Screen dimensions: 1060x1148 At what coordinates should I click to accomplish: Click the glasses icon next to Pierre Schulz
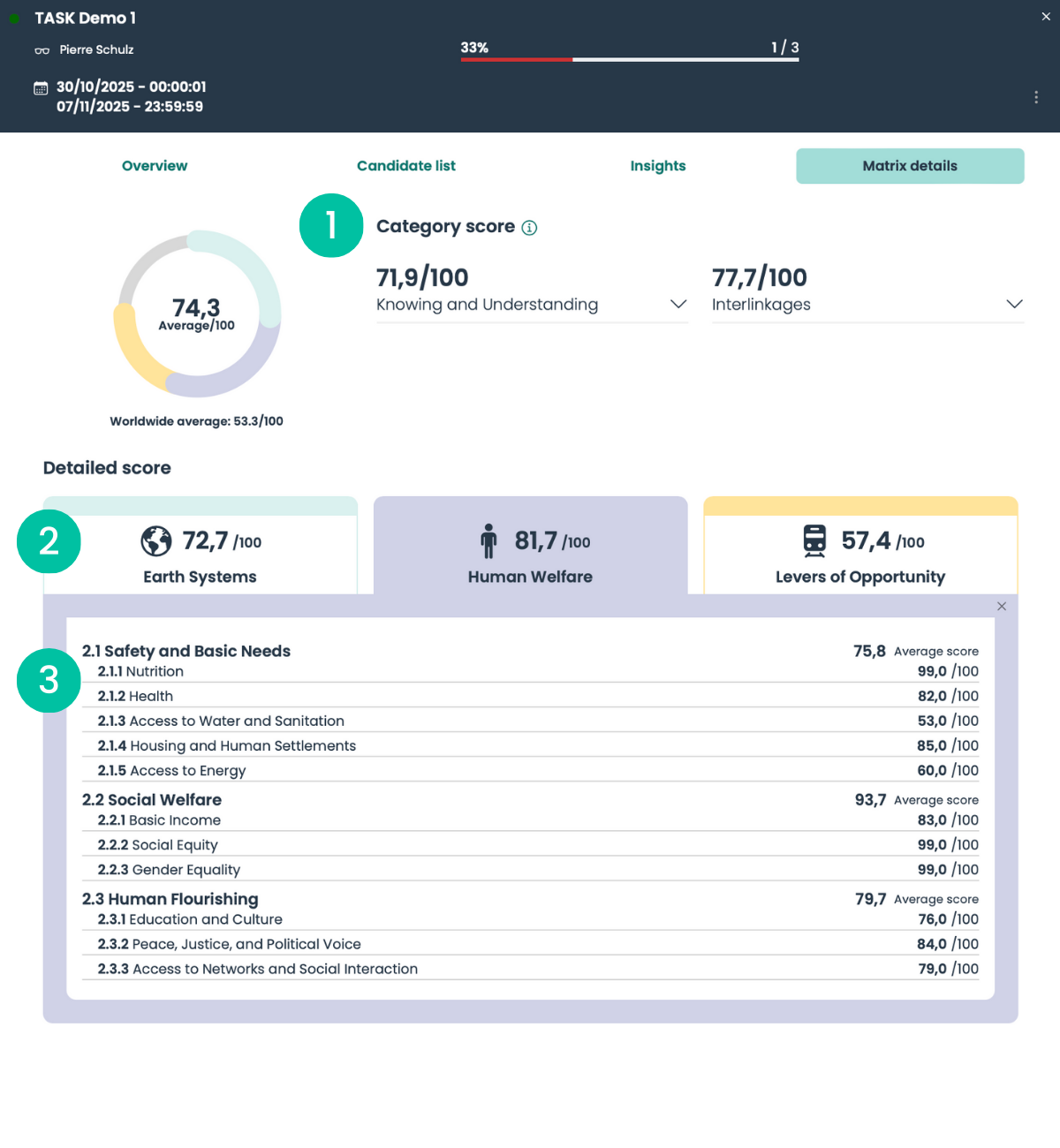(42, 50)
